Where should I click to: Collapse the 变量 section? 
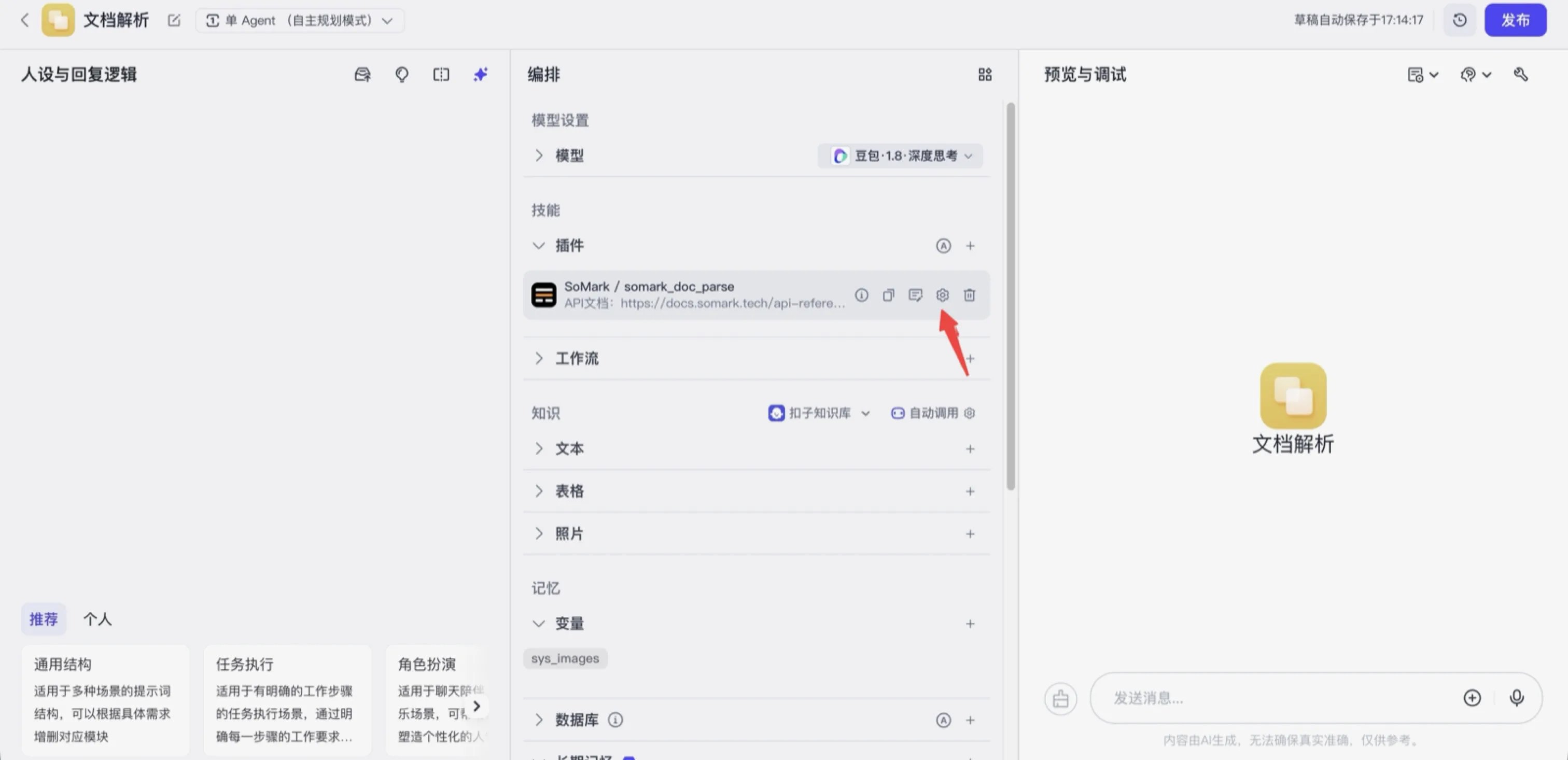(x=538, y=624)
